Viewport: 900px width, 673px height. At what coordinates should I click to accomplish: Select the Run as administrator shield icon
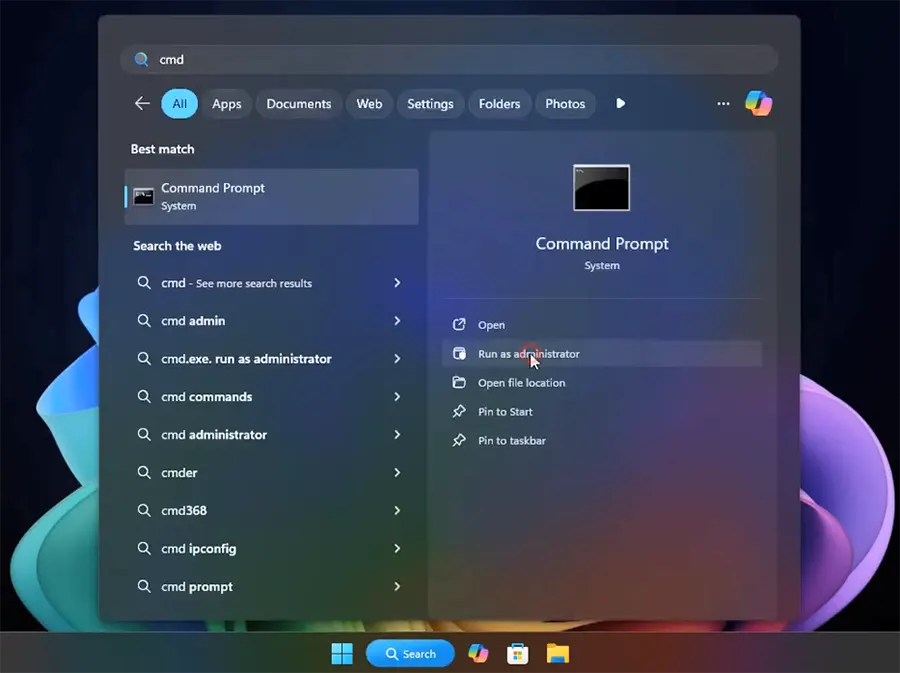click(x=459, y=353)
